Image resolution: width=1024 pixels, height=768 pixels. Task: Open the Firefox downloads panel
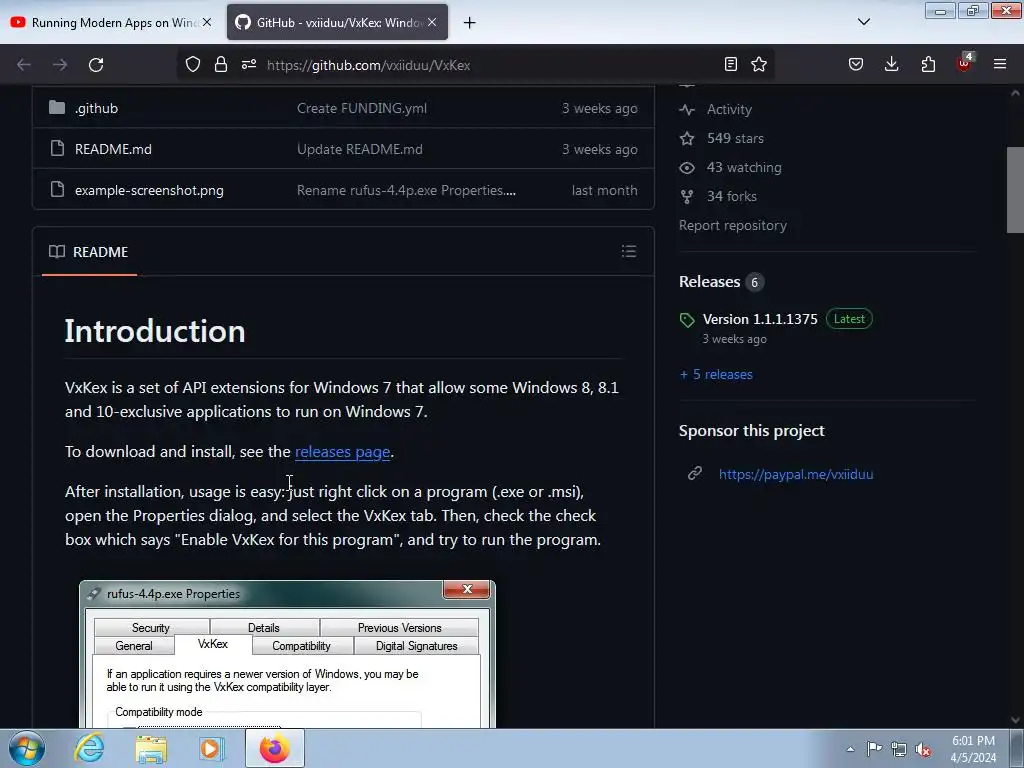coord(891,64)
